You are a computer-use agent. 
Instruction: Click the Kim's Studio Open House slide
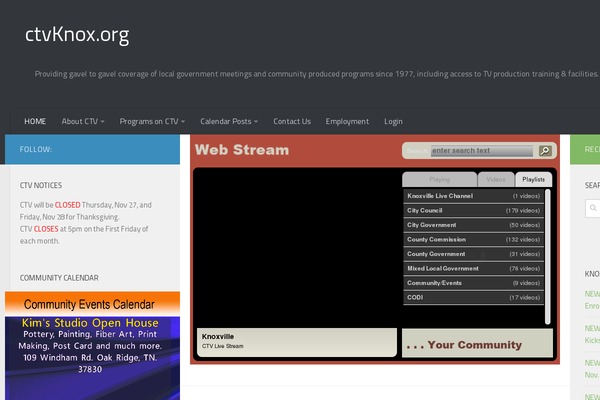92,358
